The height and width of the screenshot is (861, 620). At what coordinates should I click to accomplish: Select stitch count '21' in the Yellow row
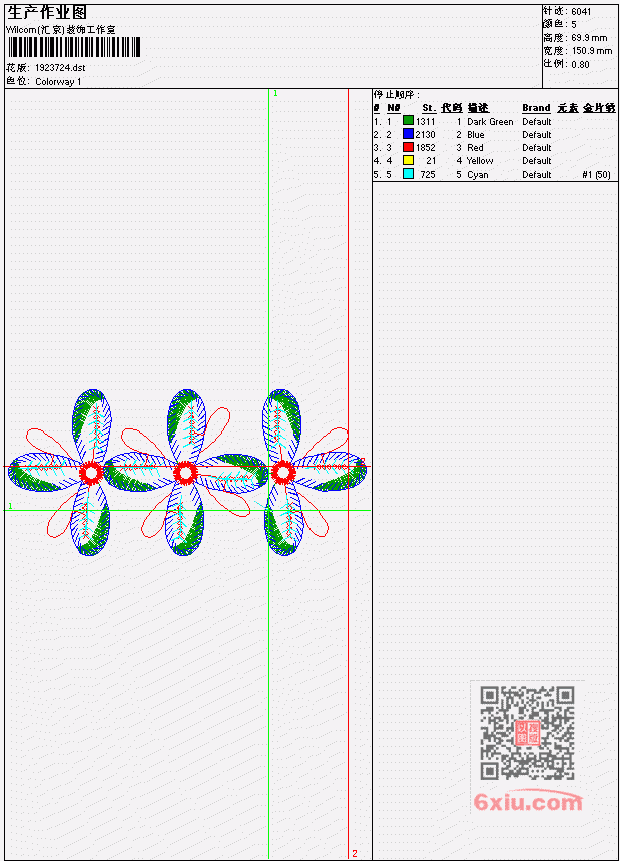pyautogui.click(x=431, y=161)
